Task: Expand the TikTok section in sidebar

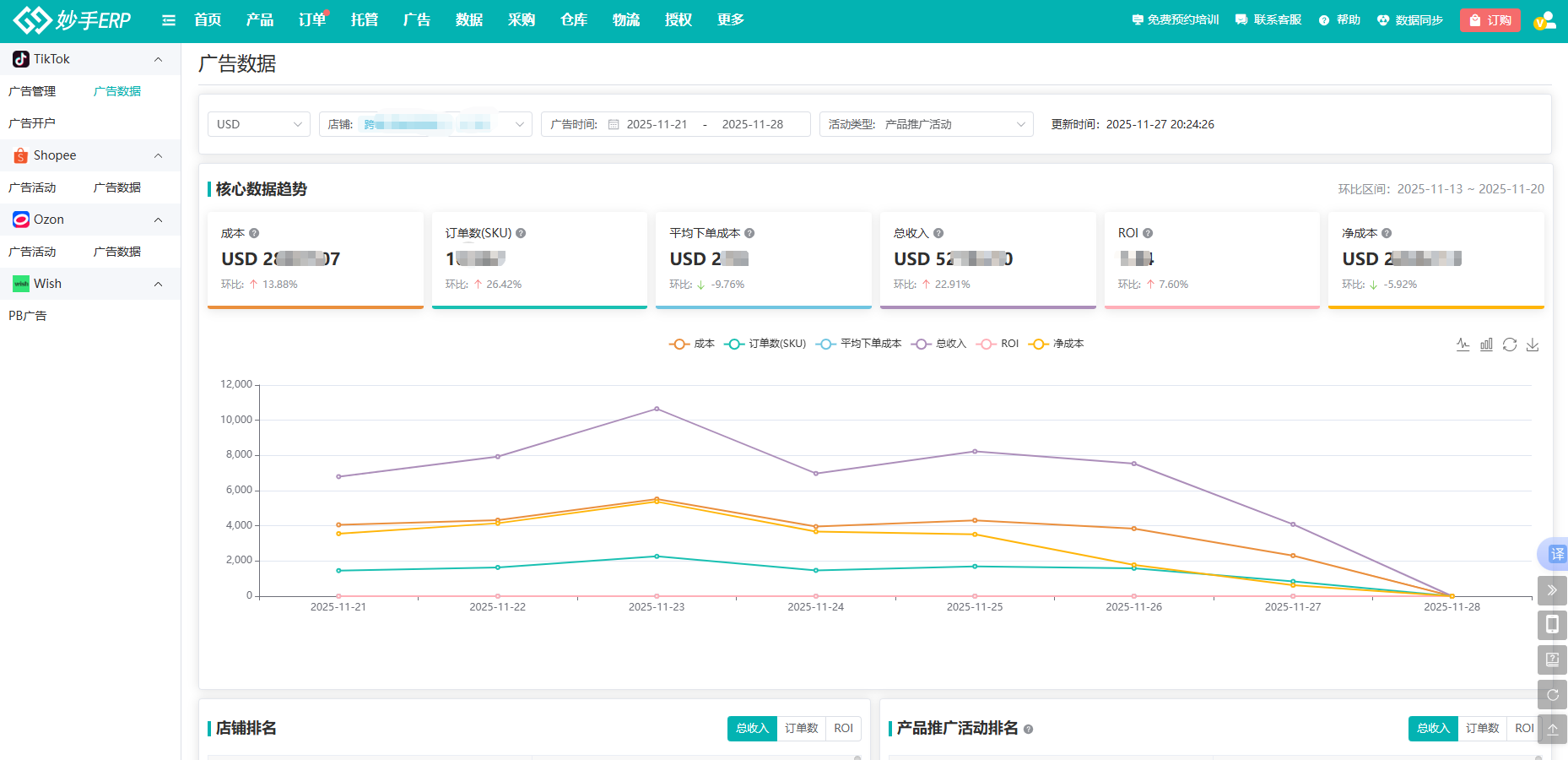Action: [158, 59]
